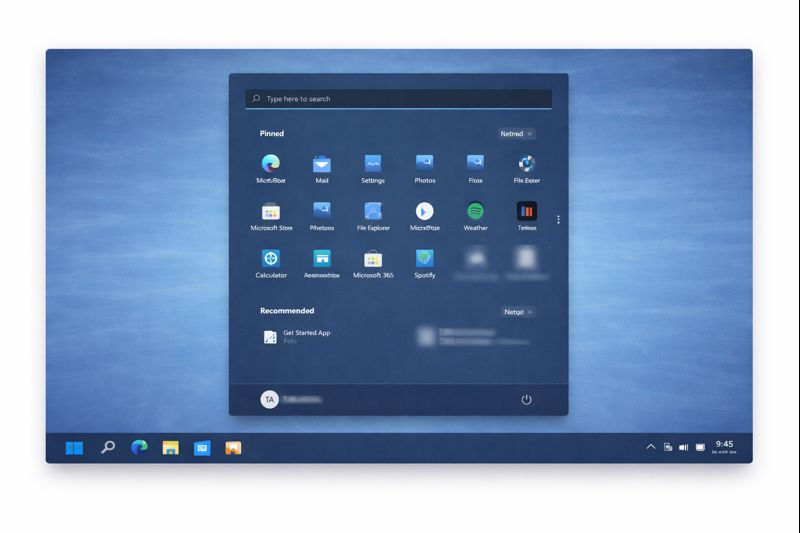Screen dimensions: 800x533
Task: Open Microsoft 365 from pinned apps
Action: click(x=373, y=264)
